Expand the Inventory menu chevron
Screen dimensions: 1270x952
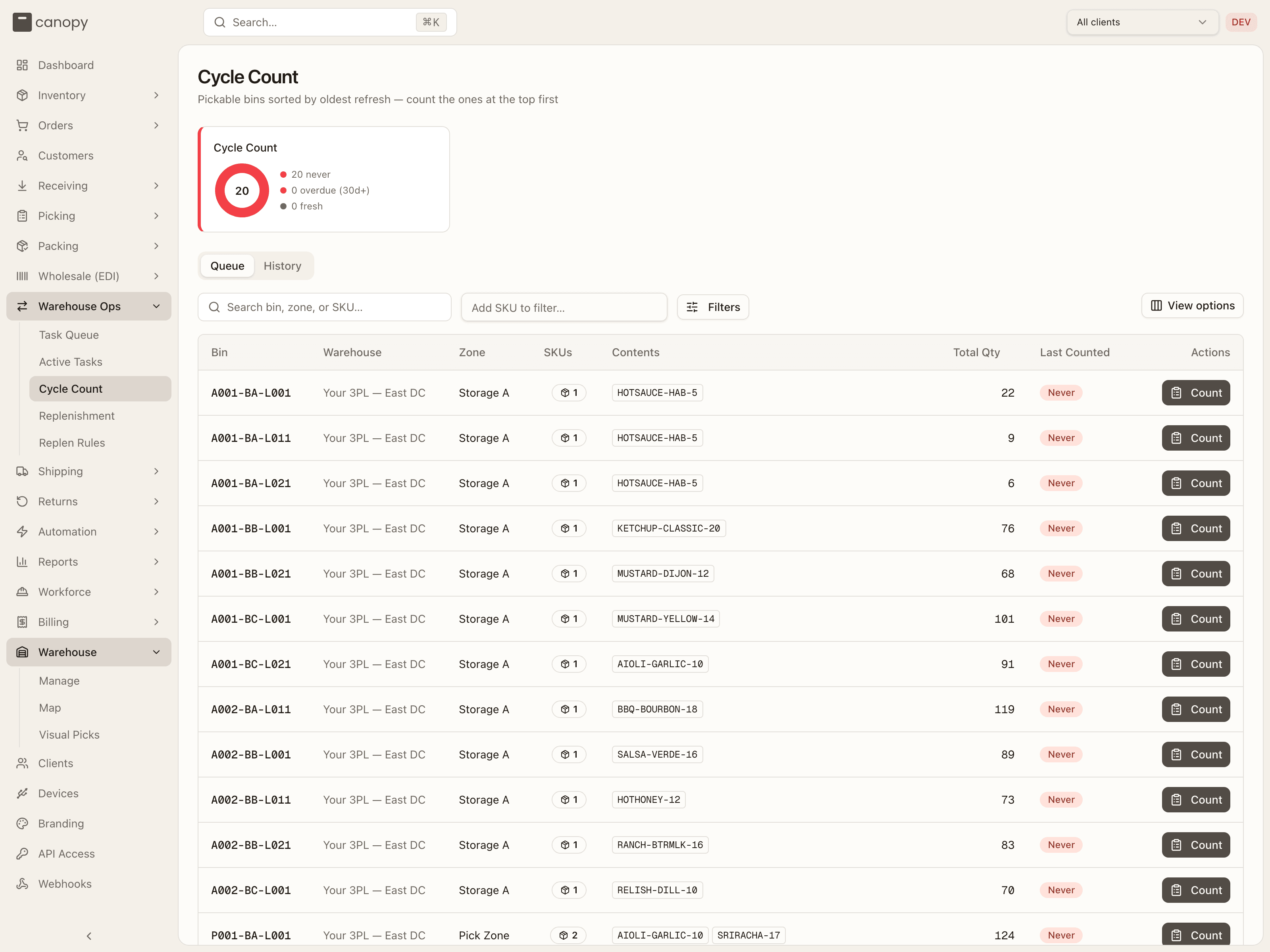pyautogui.click(x=156, y=95)
